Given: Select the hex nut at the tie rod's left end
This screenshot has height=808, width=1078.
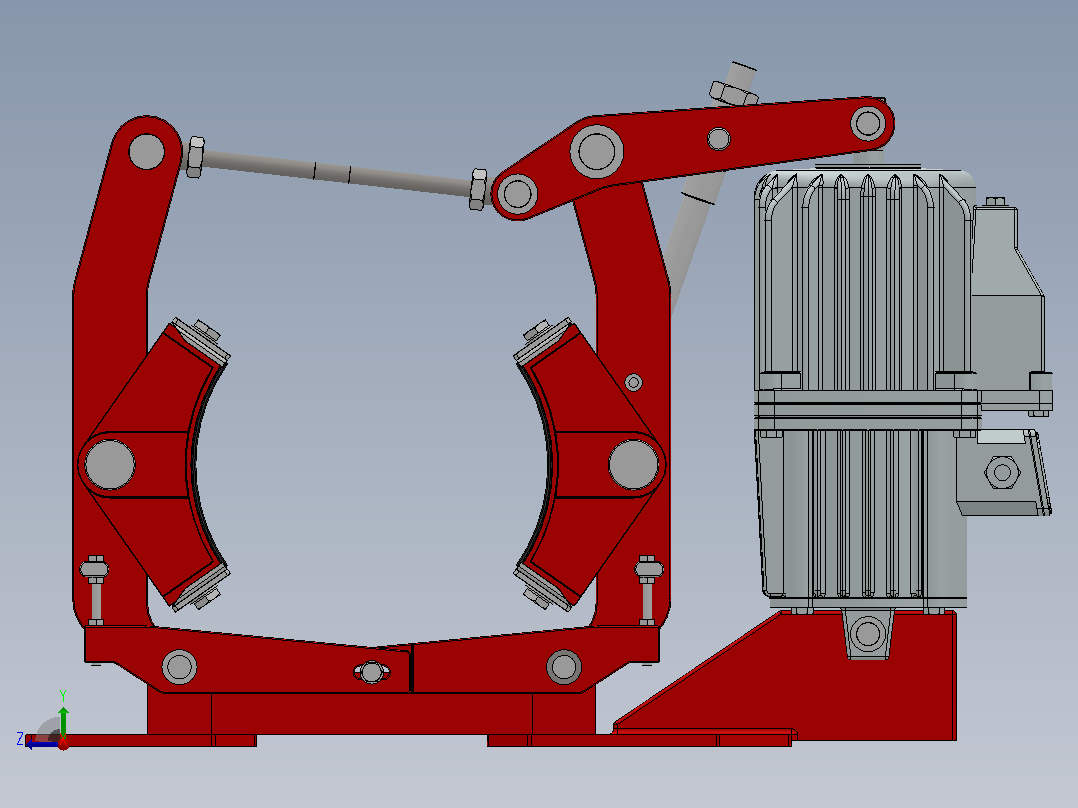Looking at the screenshot, I should pyautogui.click(x=195, y=157).
